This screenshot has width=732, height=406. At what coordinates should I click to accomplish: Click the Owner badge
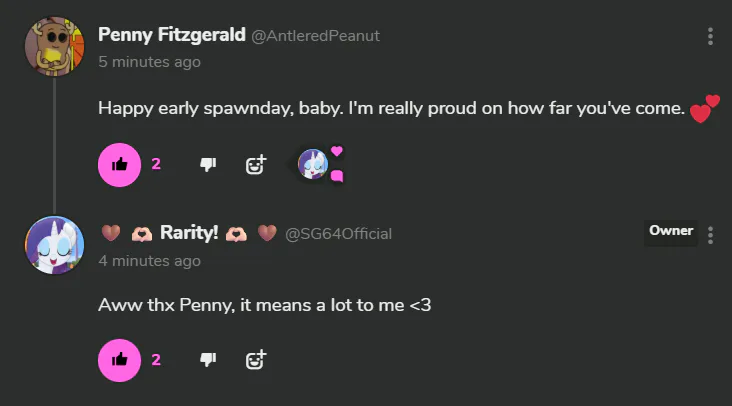[671, 231]
